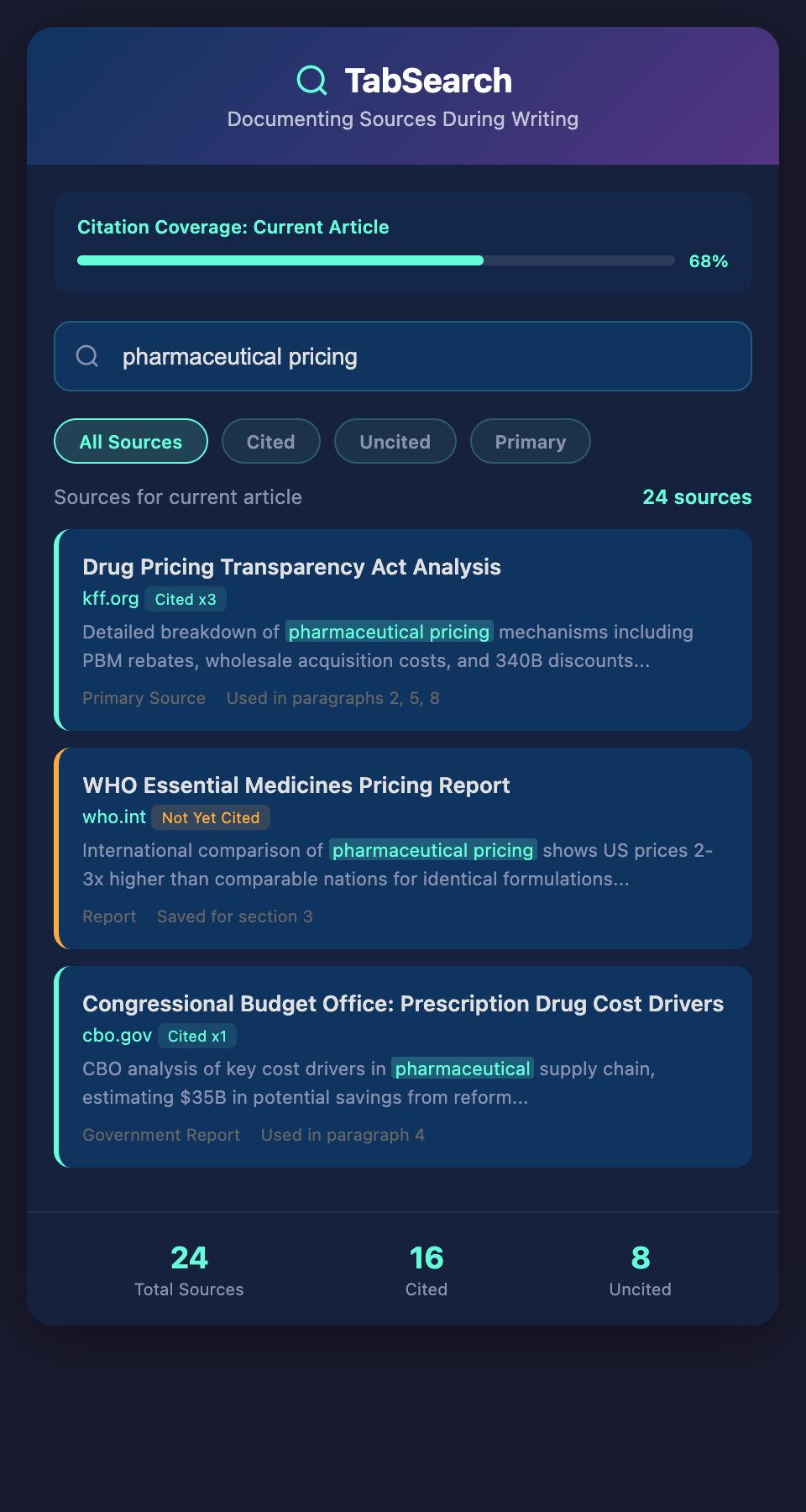This screenshot has height=1512, width=806.
Task: Toggle the Primary sources filter
Action: (x=530, y=442)
